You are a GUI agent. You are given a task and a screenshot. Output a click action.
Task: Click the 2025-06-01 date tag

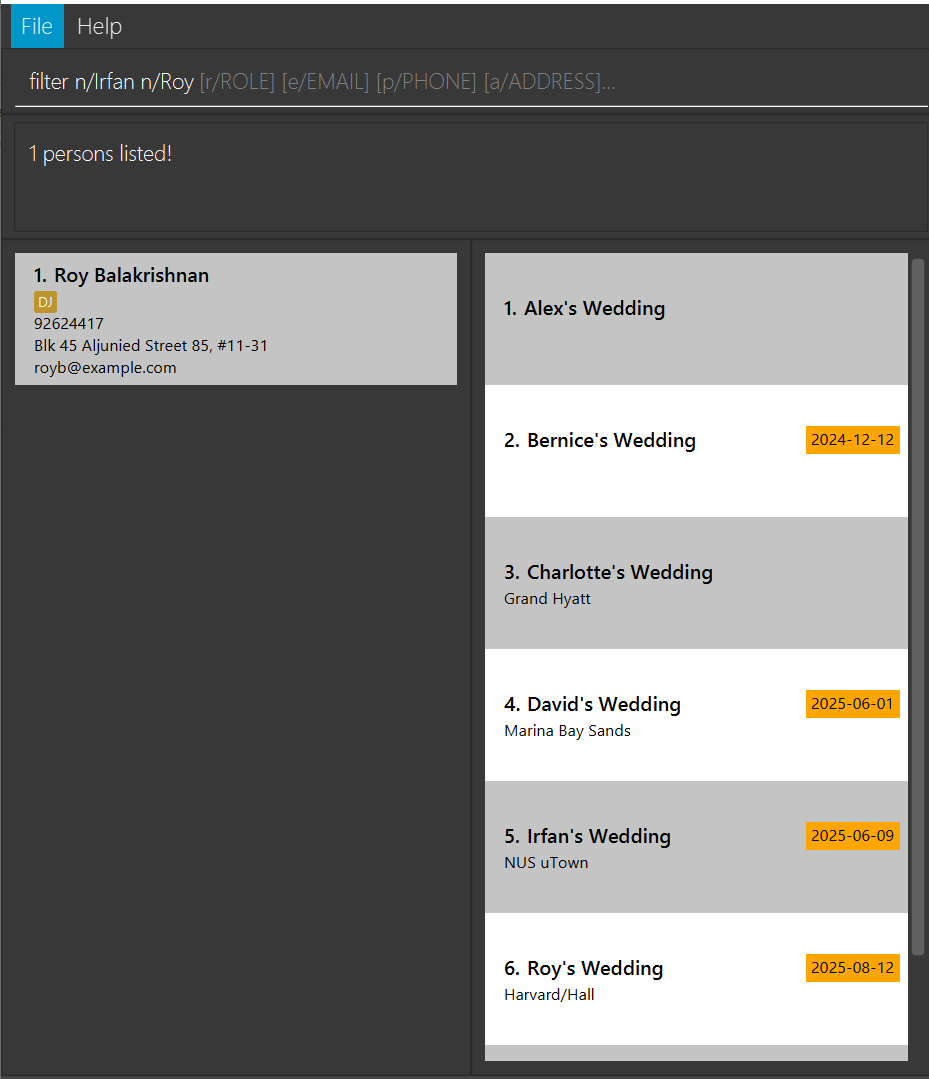(853, 704)
